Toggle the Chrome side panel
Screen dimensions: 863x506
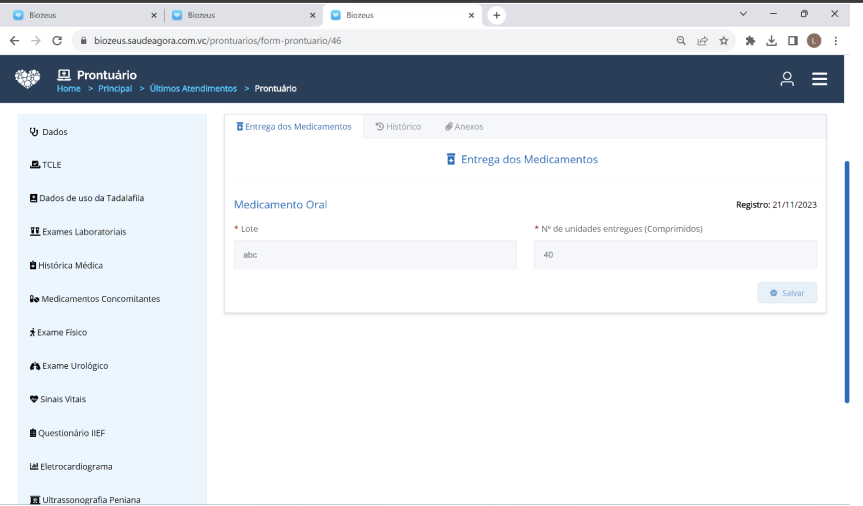tap(792, 41)
